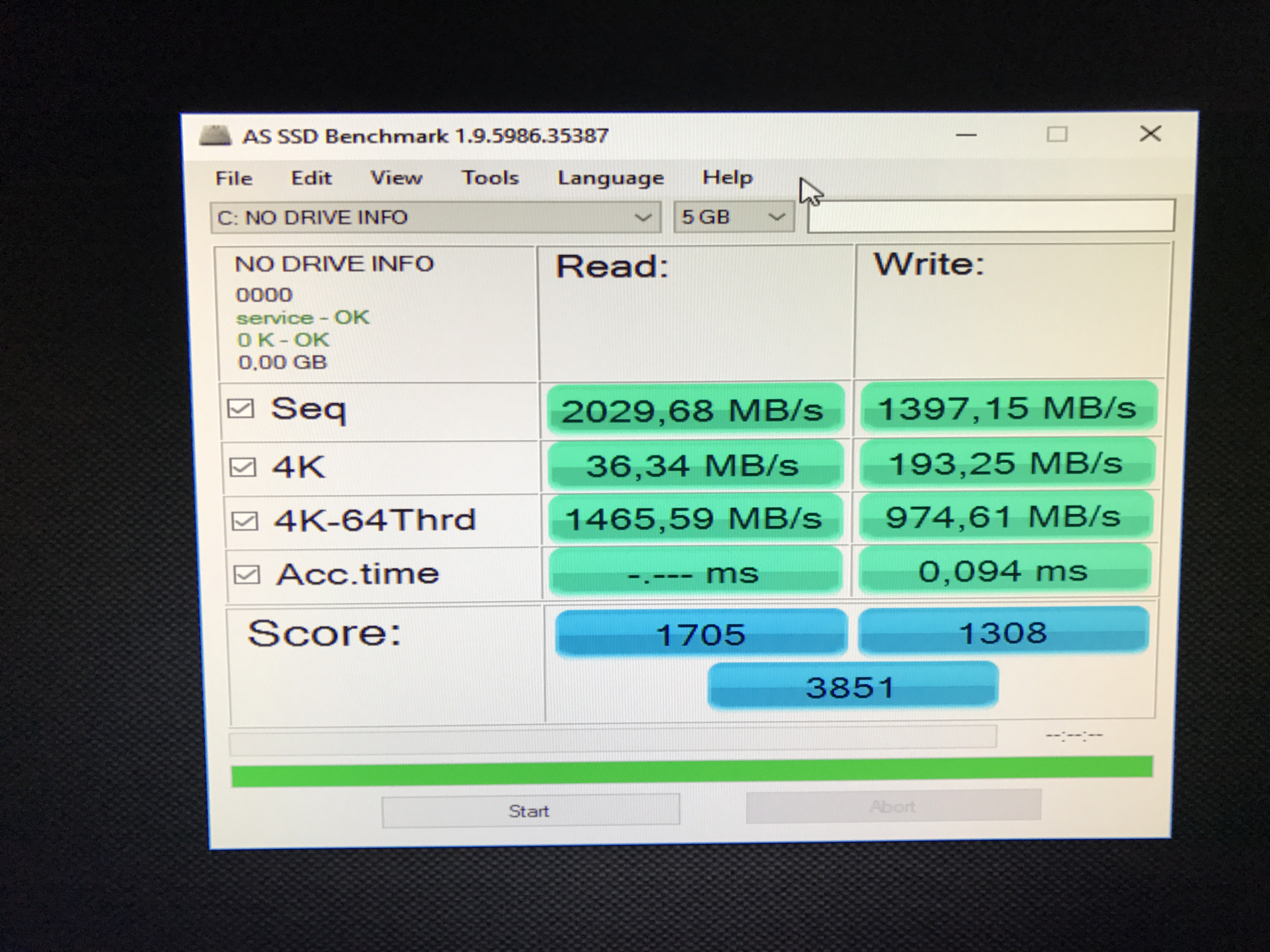This screenshot has height=952, width=1270.
Task: Click Seq read result 2029,68 MB/s
Action: click(695, 410)
